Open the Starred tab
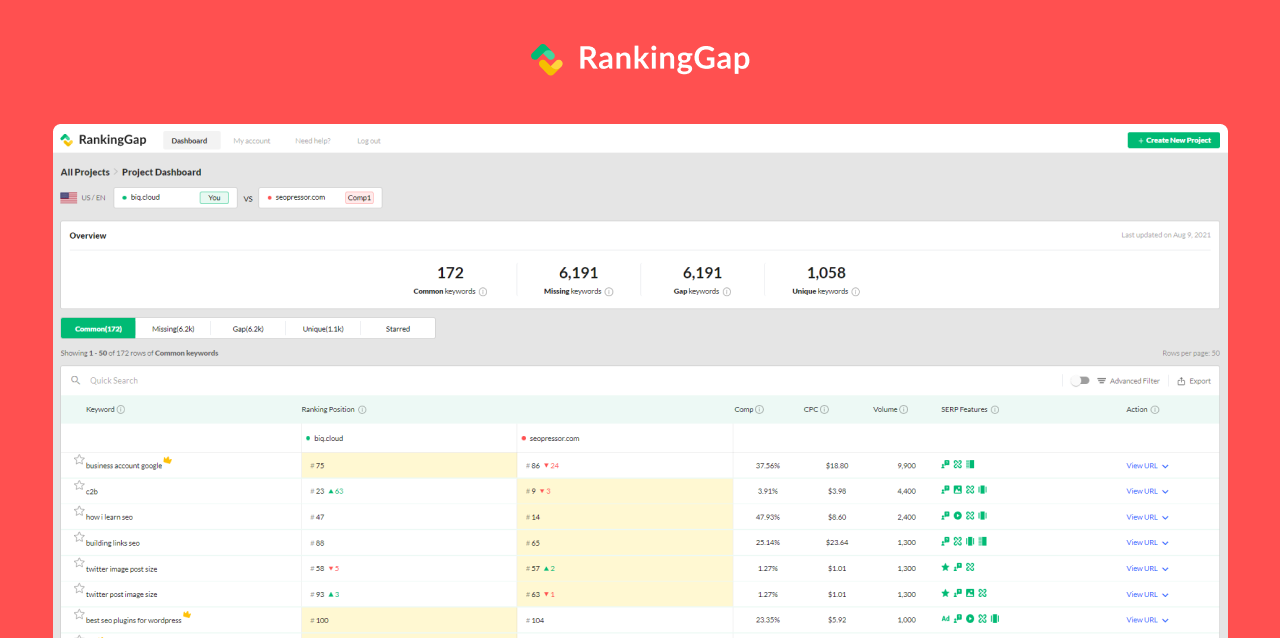 pos(398,328)
